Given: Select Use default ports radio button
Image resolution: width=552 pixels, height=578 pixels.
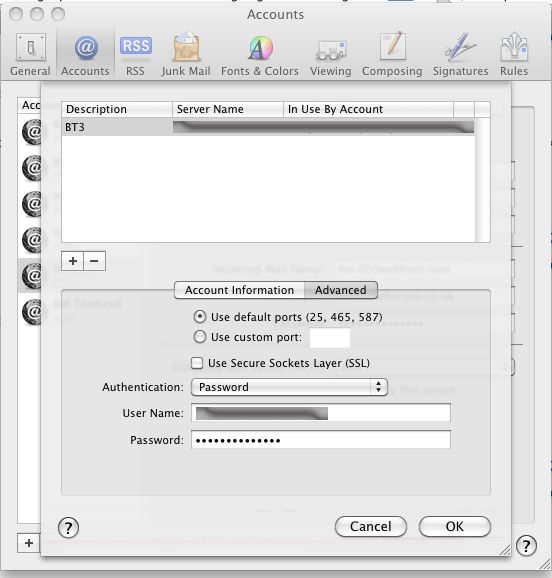Looking at the screenshot, I should click(x=199, y=317).
